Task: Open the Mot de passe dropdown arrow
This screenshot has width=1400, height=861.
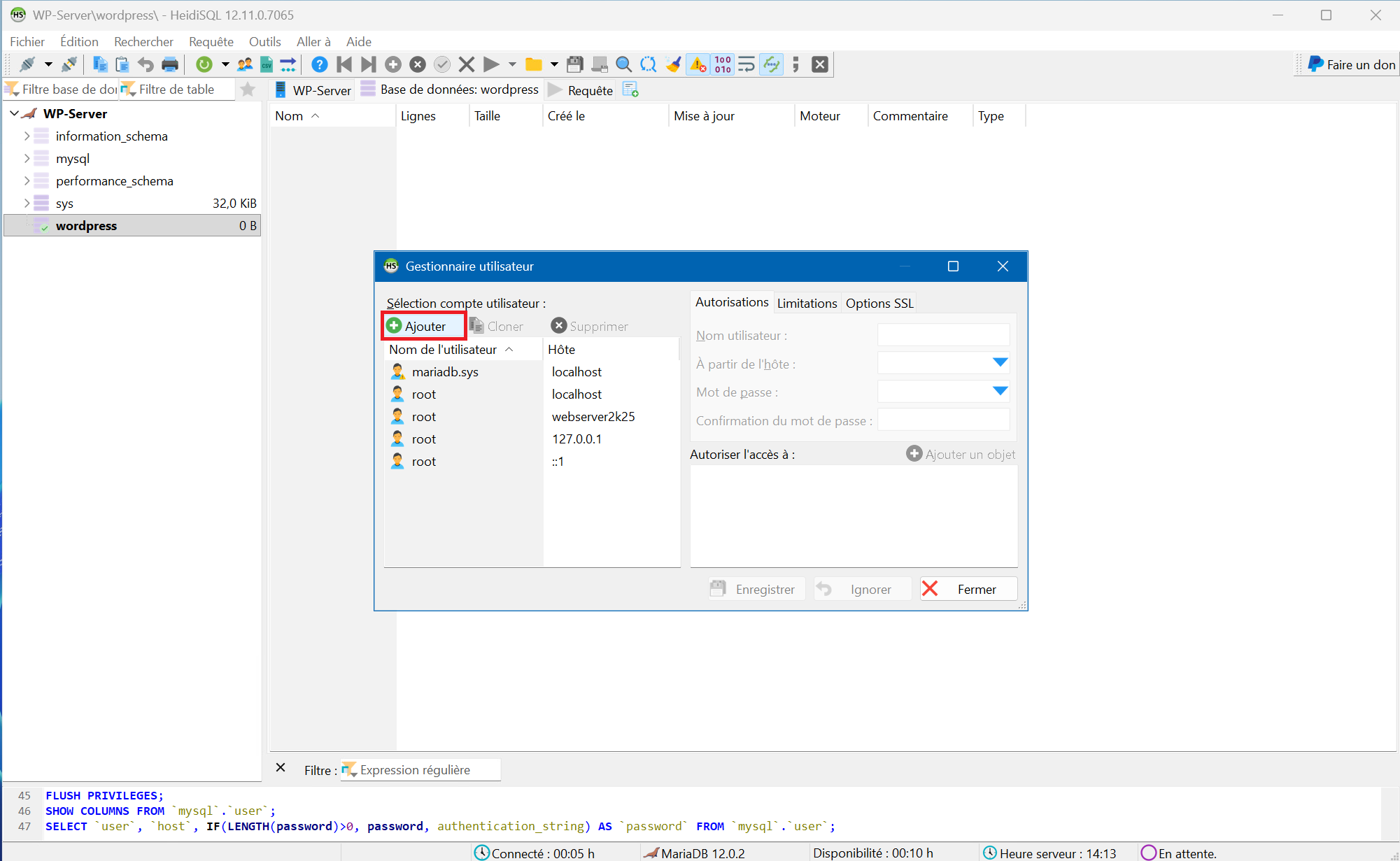Action: pyautogui.click(x=1000, y=392)
